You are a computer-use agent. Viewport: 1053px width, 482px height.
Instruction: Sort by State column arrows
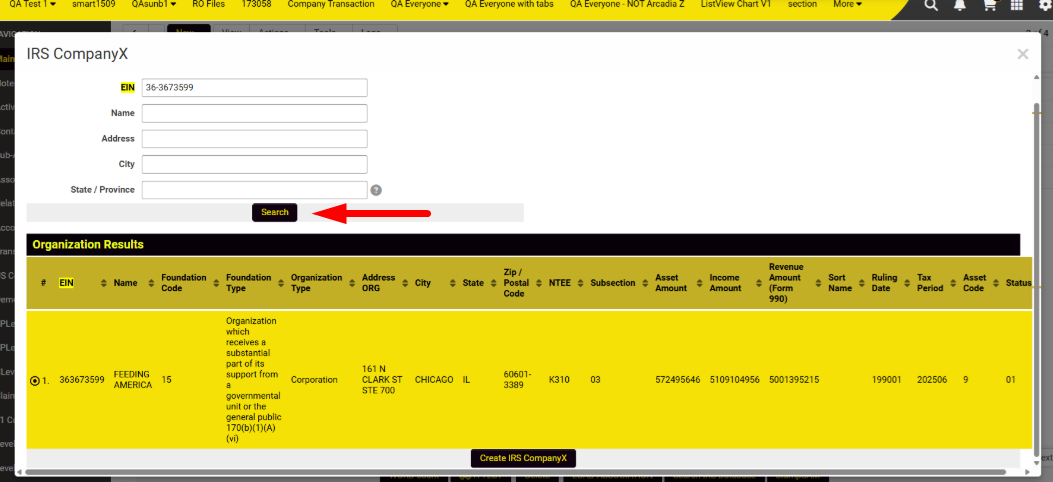(494, 283)
